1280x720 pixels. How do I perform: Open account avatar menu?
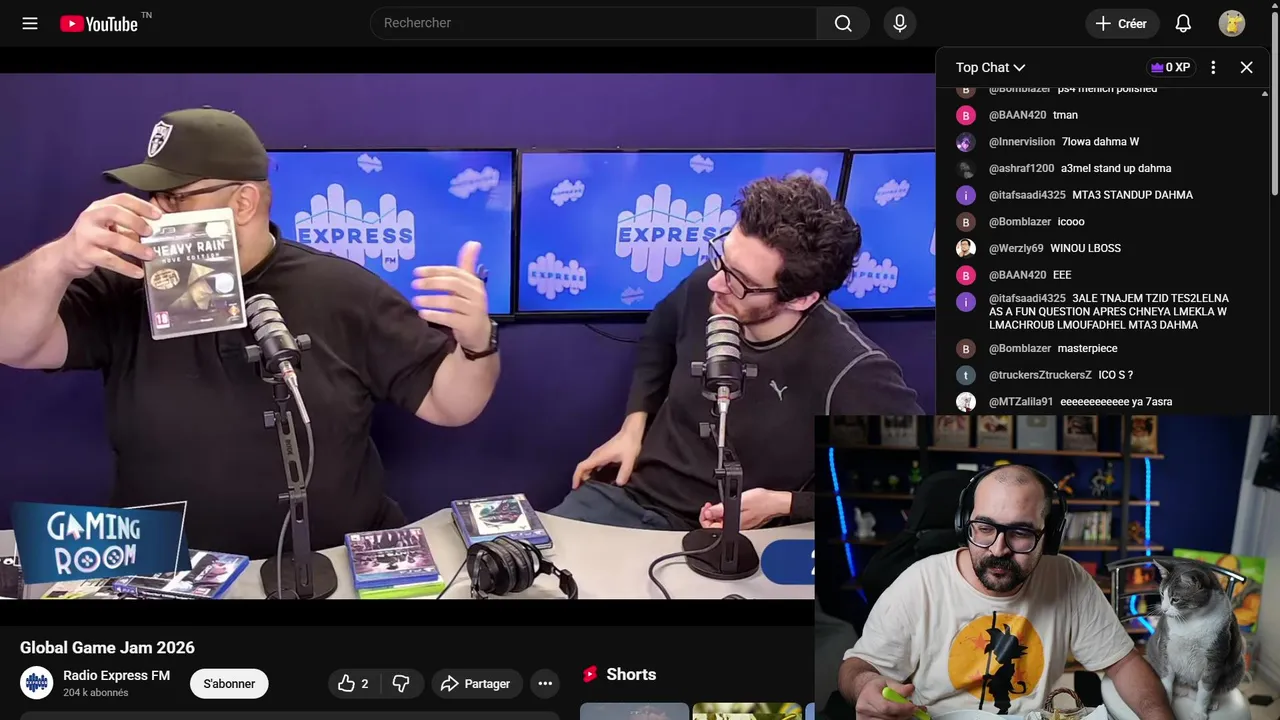click(1232, 23)
